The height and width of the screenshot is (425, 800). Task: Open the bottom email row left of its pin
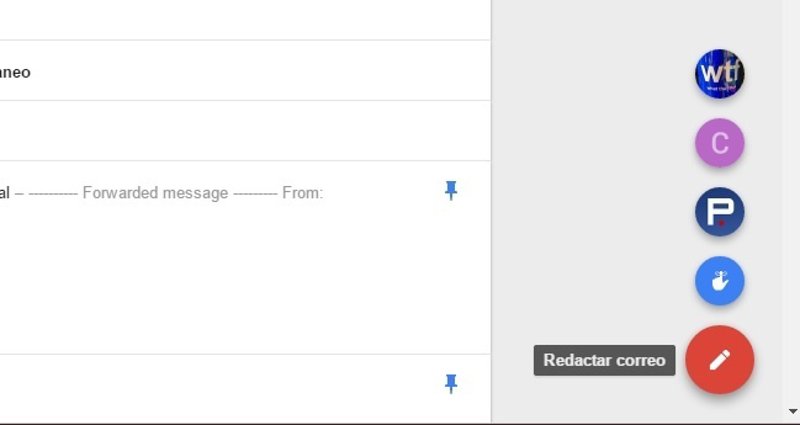point(200,385)
